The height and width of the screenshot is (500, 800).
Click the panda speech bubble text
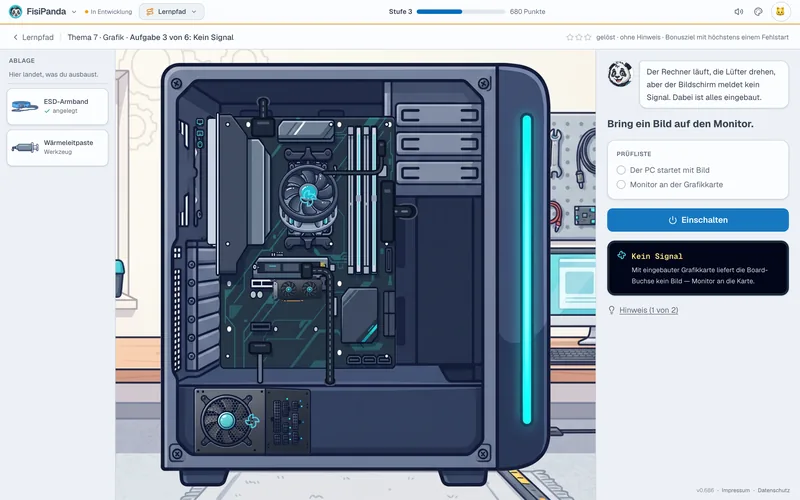tap(713, 85)
